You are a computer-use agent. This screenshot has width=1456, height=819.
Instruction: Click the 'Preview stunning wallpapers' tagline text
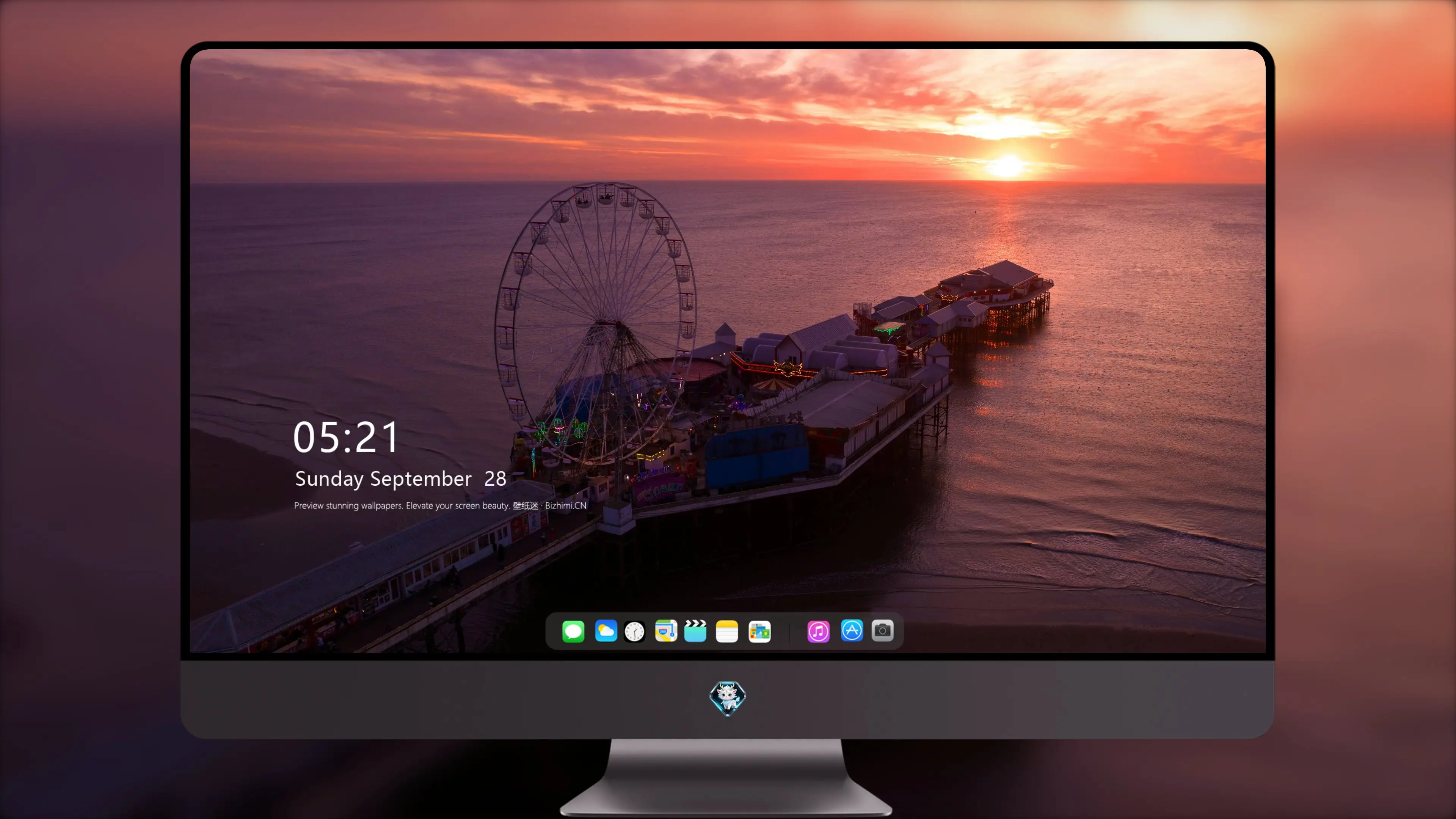pyautogui.click(x=440, y=505)
